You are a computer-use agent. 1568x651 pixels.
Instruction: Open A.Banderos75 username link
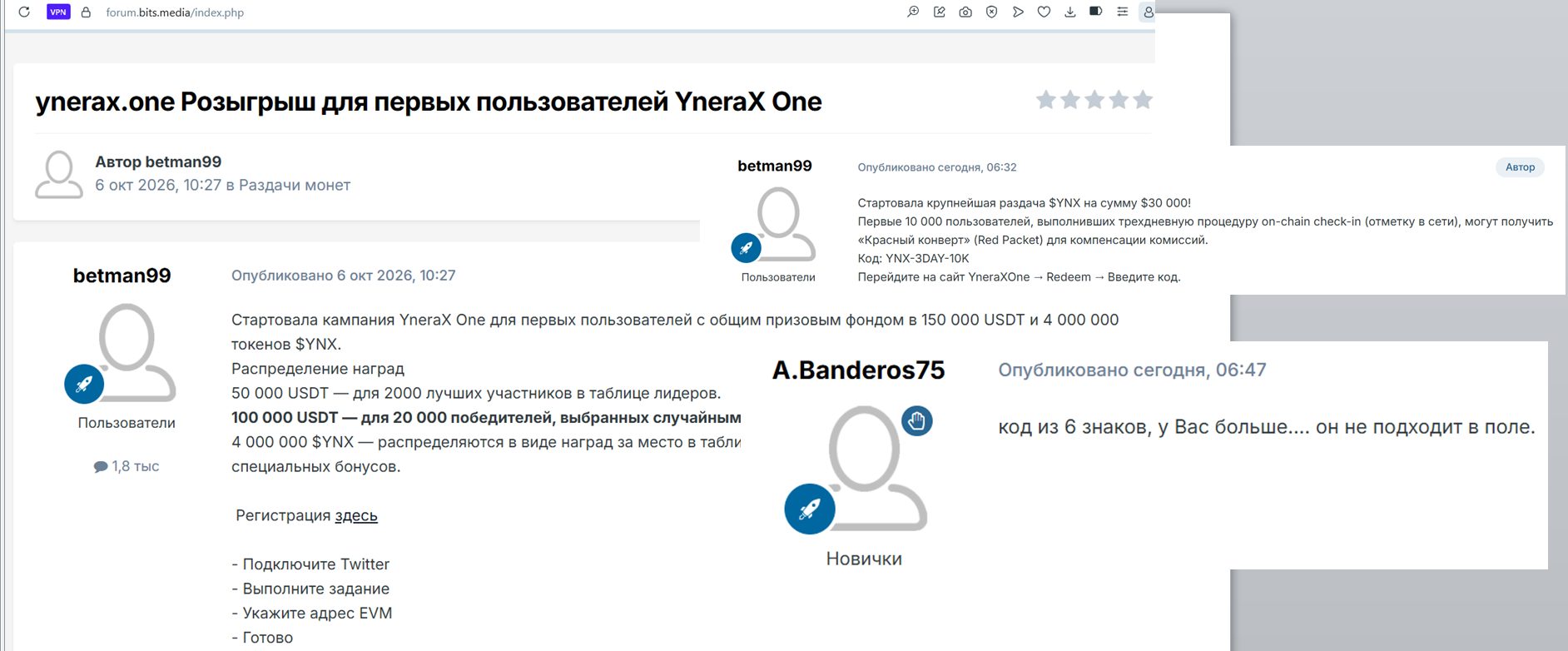pos(858,370)
